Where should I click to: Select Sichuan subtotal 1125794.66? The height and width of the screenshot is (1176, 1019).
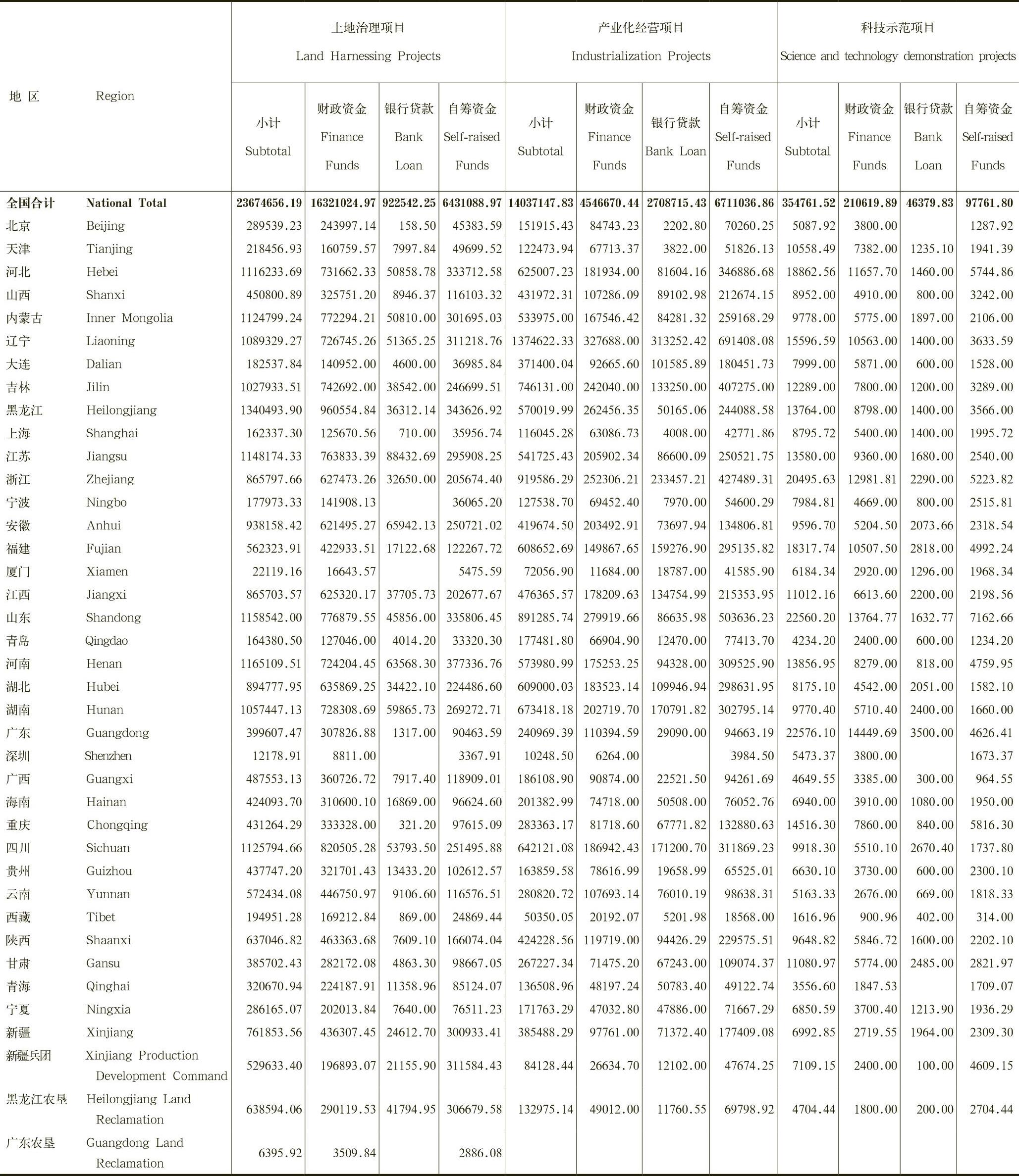click(271, 849)
